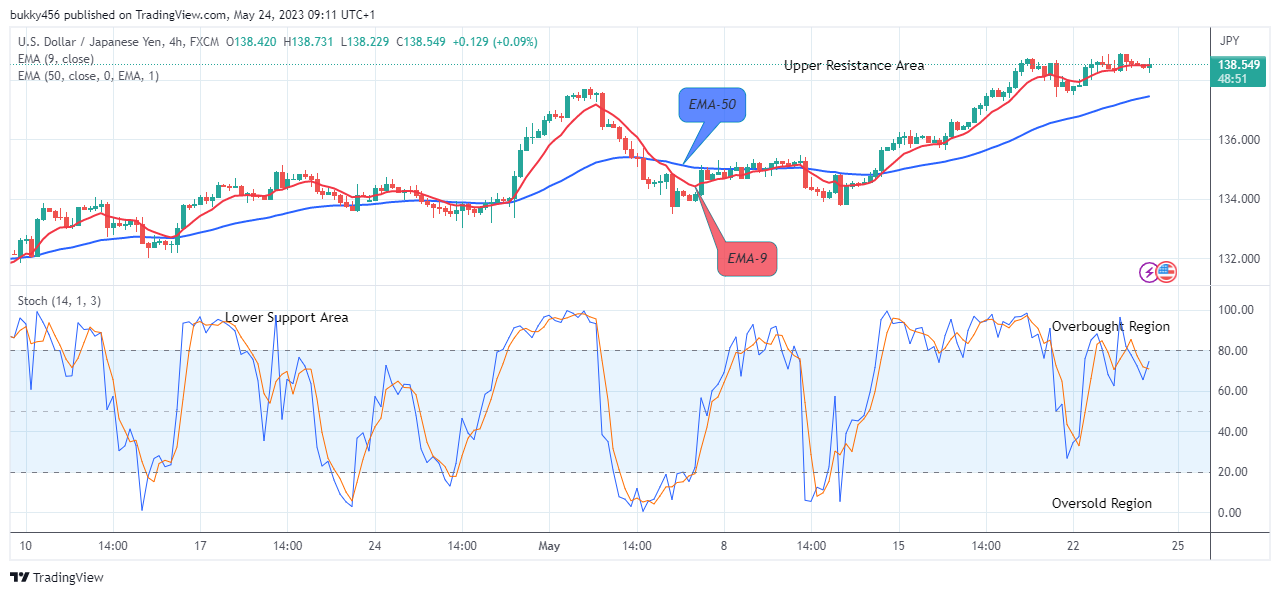
Task: Select the EMA (9, close) indicator legend
Action: [56, 59]
